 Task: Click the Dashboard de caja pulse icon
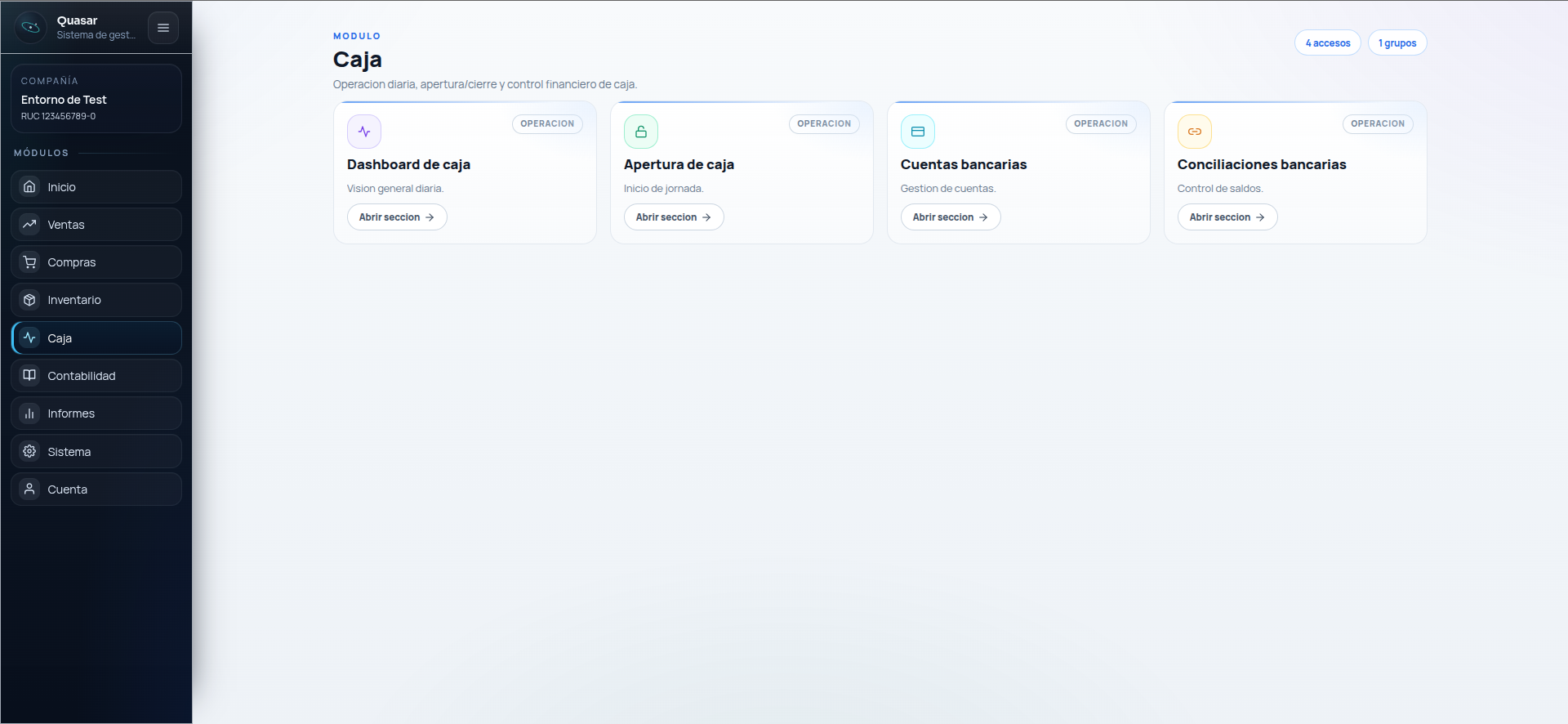pos(364,132)
